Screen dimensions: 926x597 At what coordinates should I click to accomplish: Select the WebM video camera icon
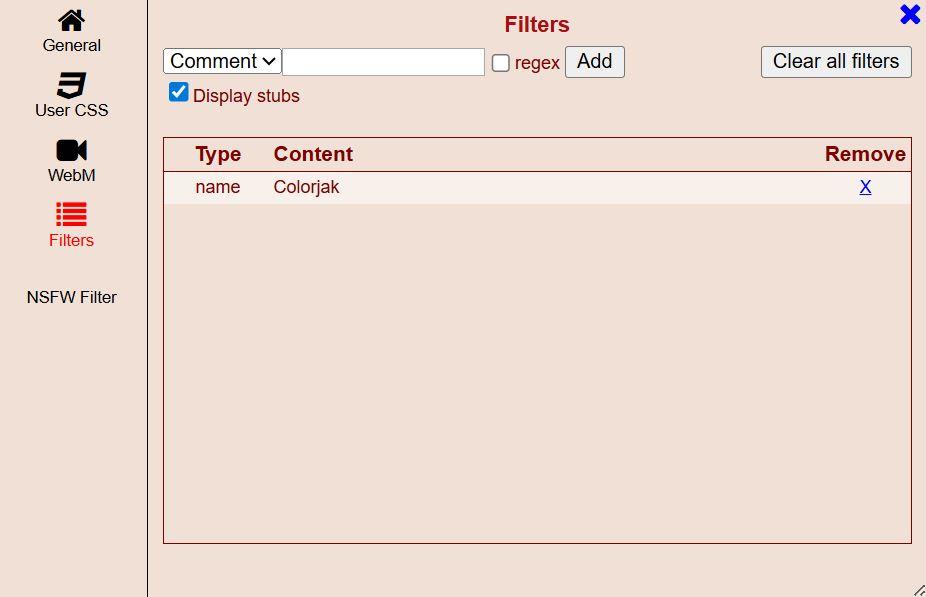pos(71,150)
